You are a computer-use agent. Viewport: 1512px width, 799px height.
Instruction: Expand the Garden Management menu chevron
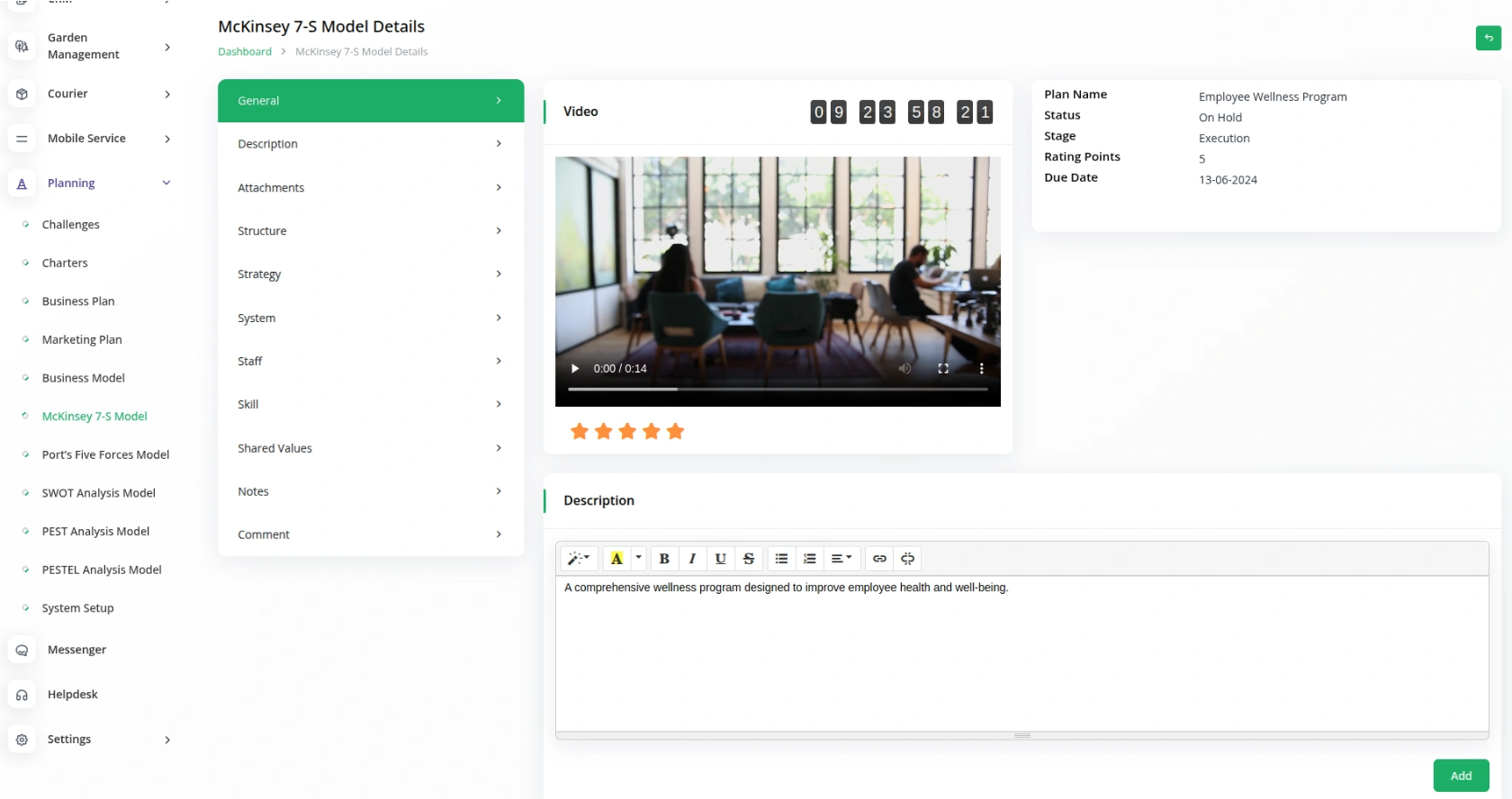point(167,47)
